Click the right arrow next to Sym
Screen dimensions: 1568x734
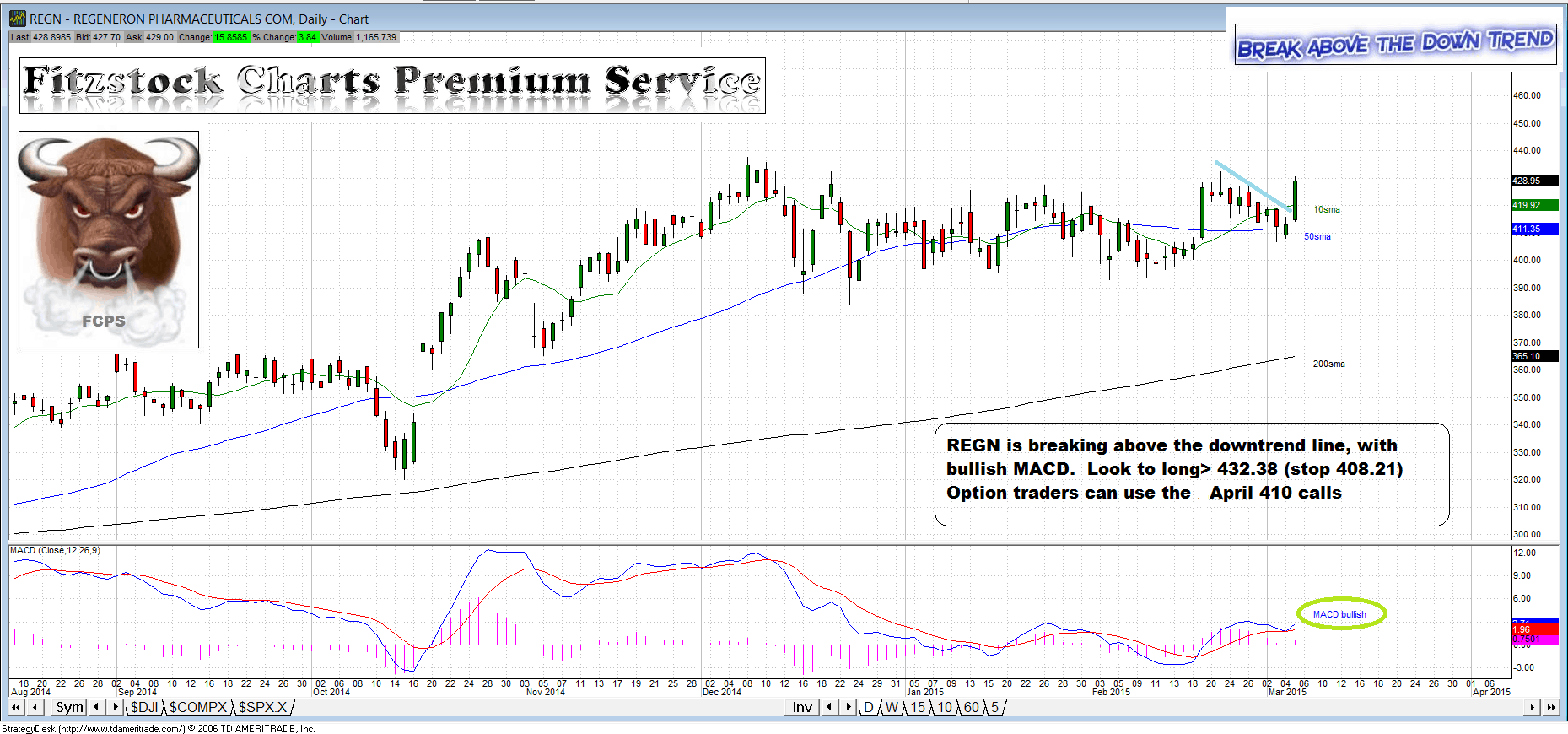click(x=115, y=707)
